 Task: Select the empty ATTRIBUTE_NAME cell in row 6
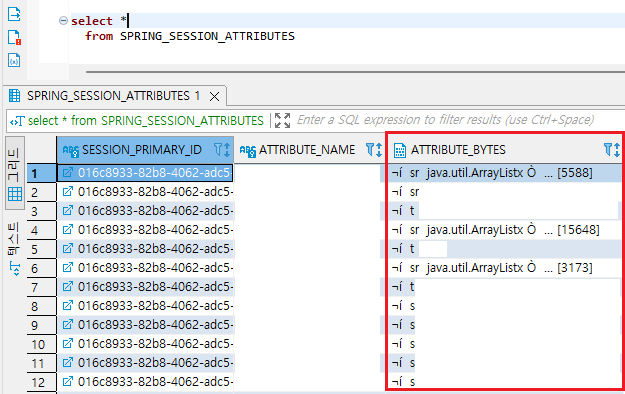tap(309, 268)
